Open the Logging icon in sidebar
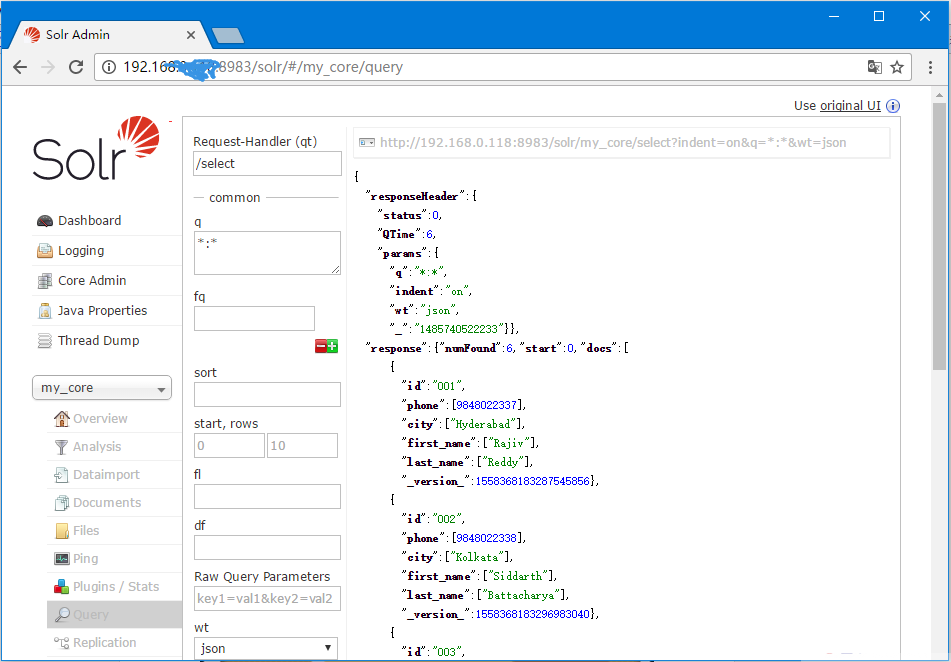Screen dimensions: 951x662 pyautogui.click(x=45, y=251)
